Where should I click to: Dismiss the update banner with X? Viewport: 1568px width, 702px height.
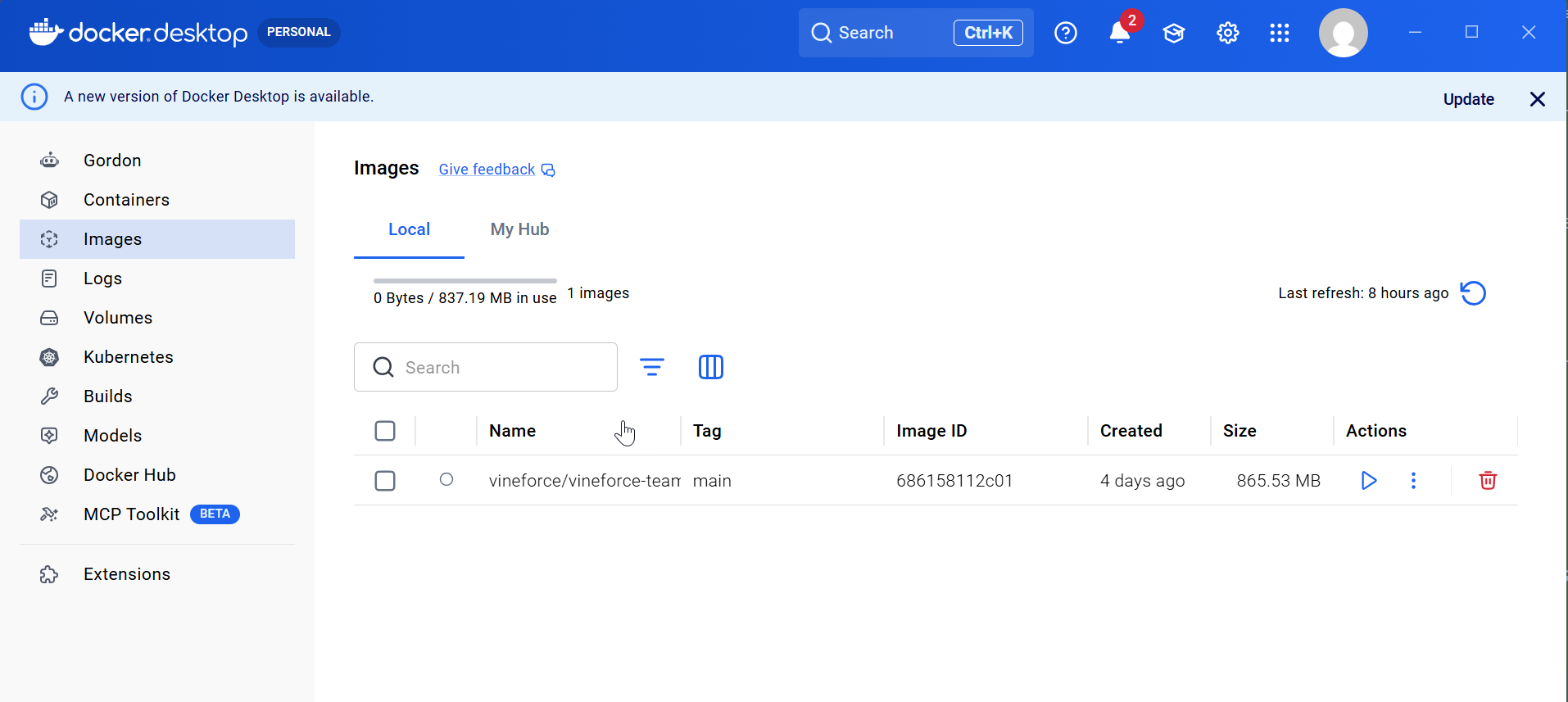(x=1537, y=99)
